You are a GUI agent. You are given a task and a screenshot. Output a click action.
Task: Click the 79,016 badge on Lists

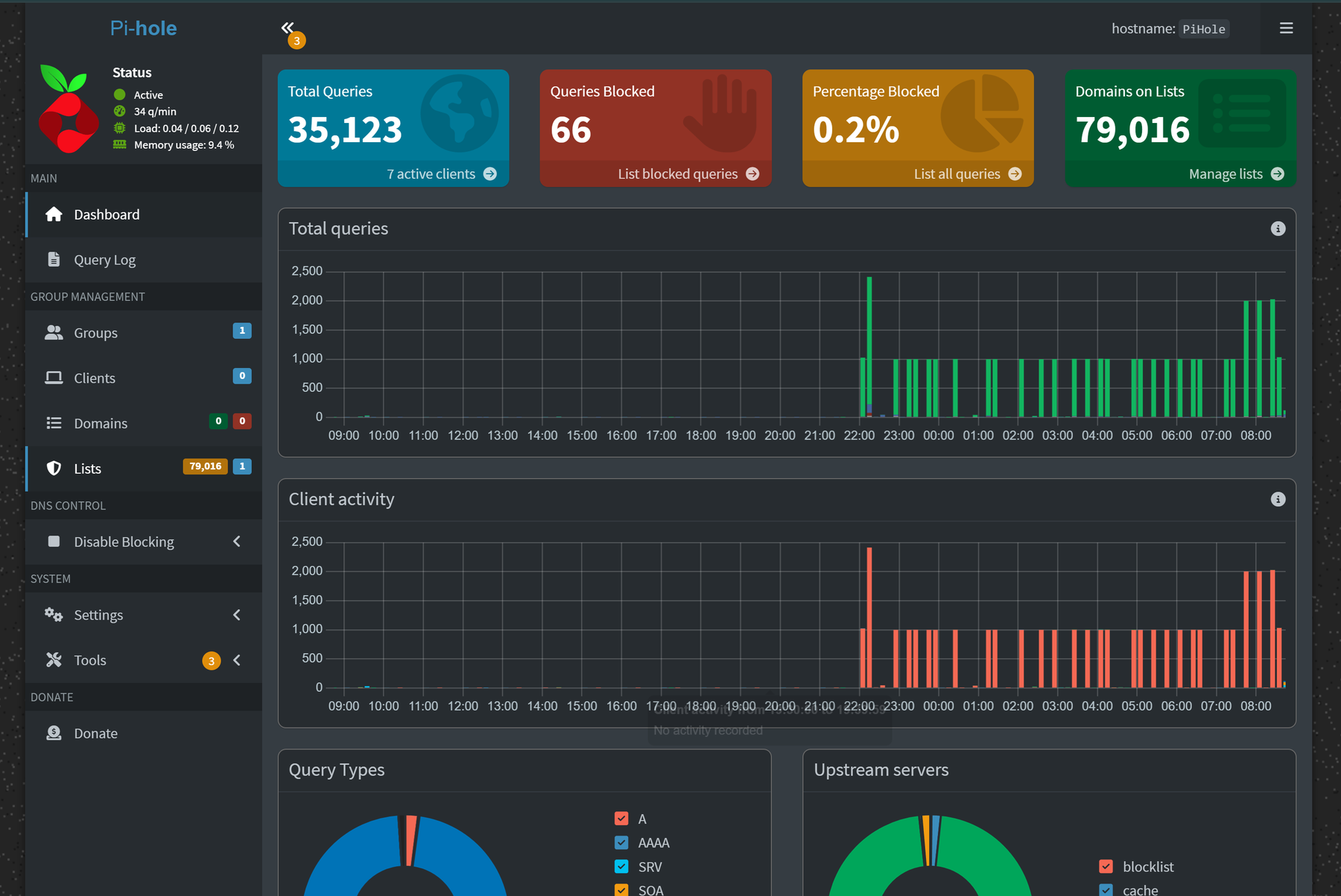205,466
